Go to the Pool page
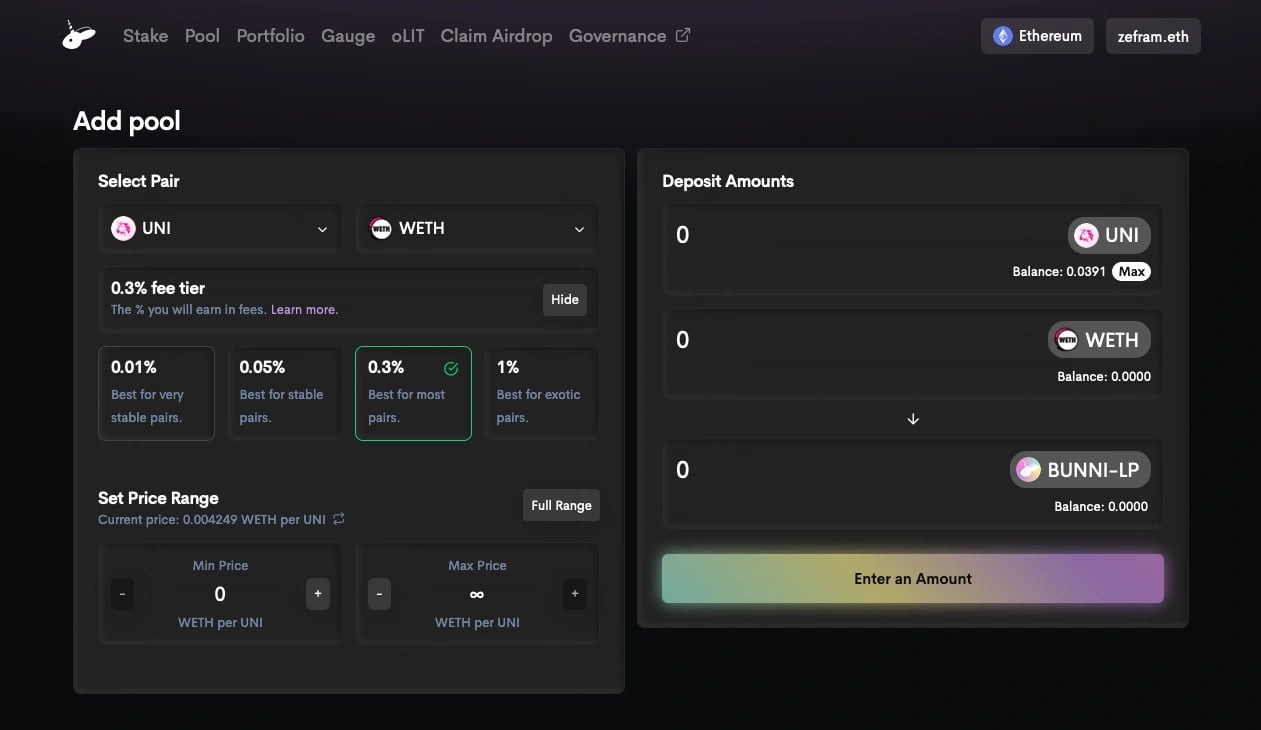 (202, 35)
